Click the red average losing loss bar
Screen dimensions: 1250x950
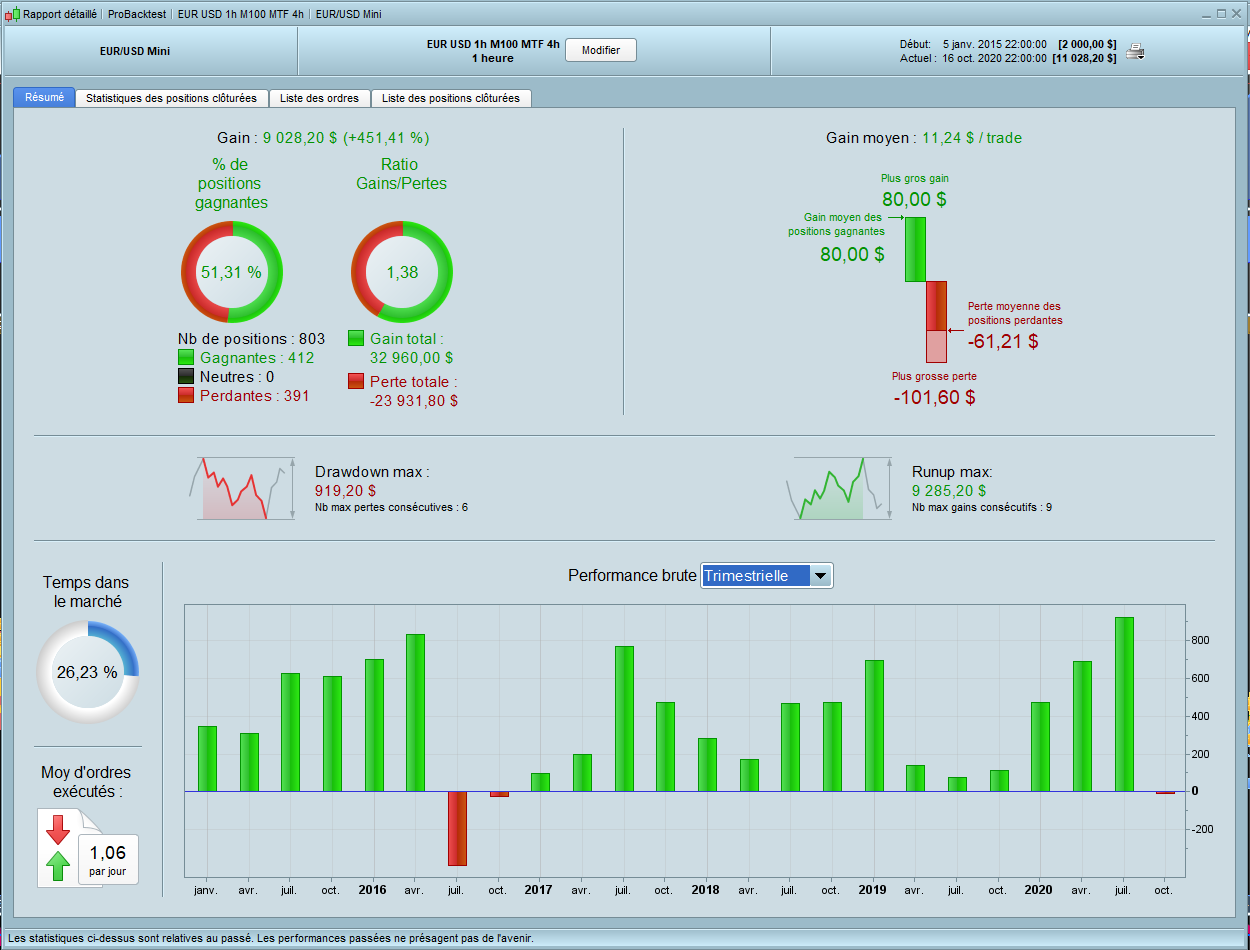(x=936, y=306)
